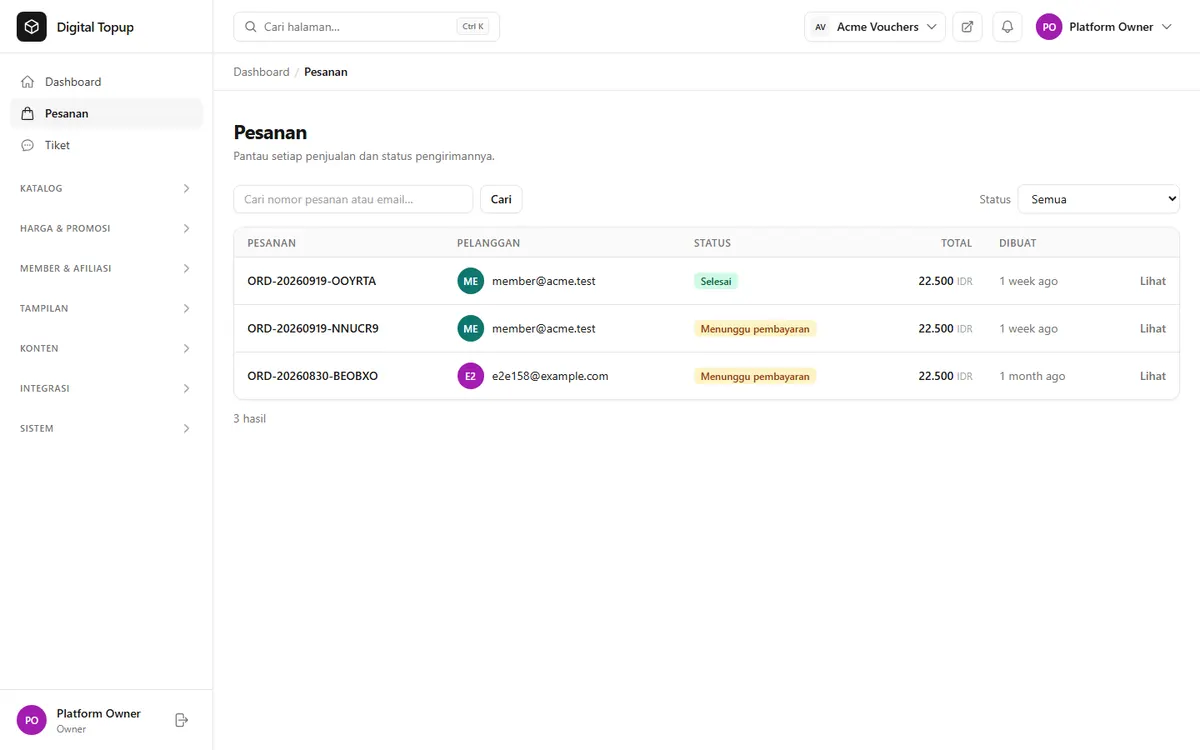Viewport: 1200px width, 750px height.
Task: Open order ORD-20260919-NNUCR9
Action: coord(313,329)
